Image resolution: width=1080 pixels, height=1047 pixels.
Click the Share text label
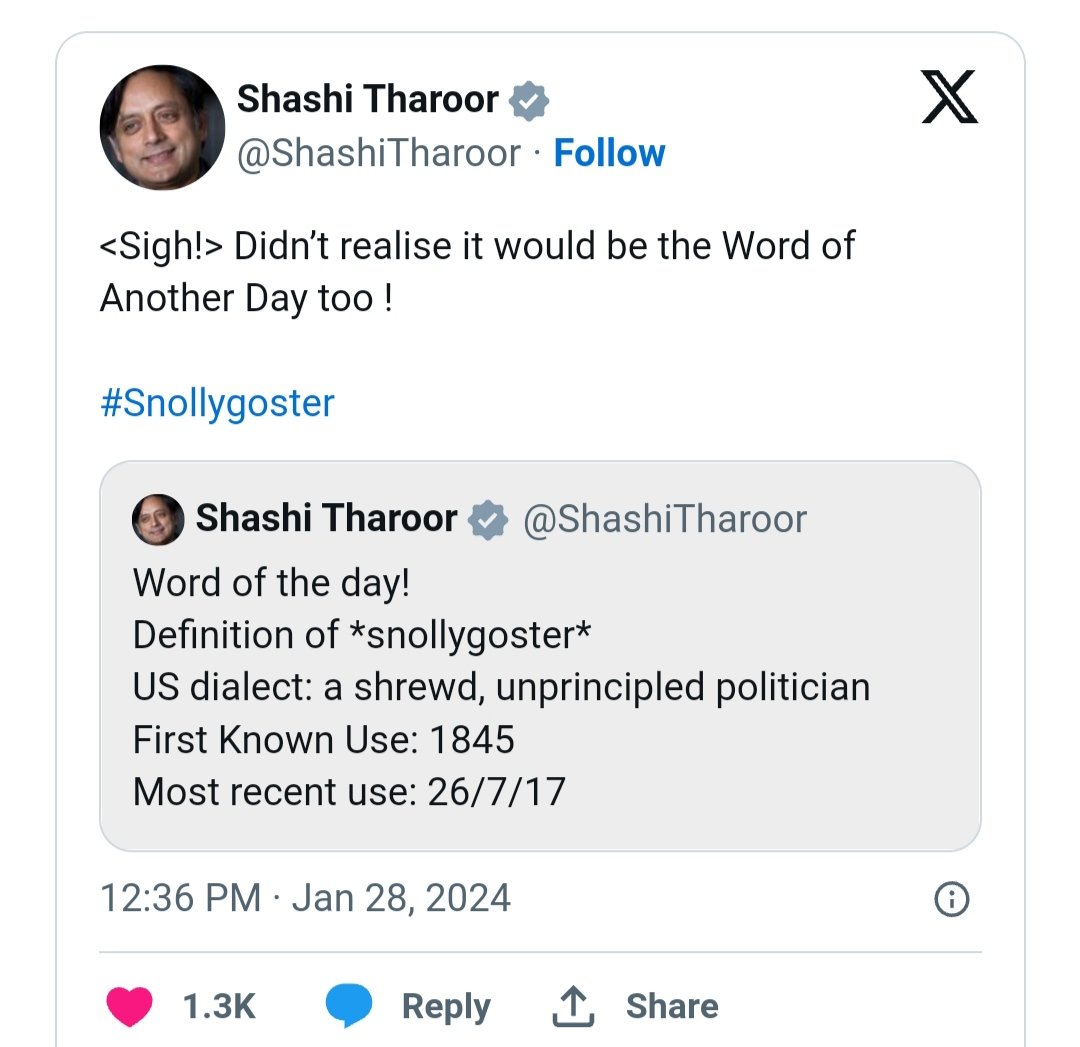[672, 1006]
